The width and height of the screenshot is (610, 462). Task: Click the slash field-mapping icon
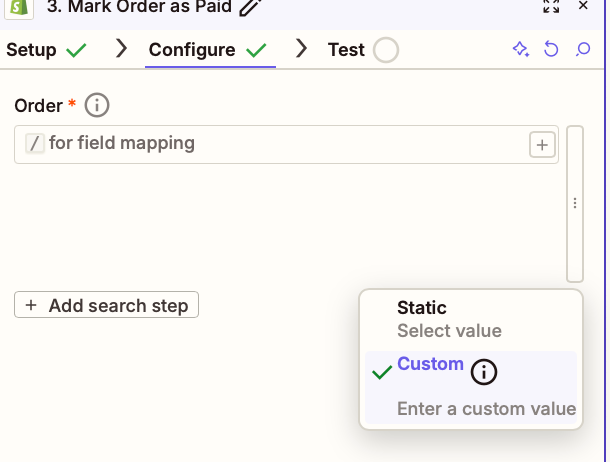[x=34, y=144]
